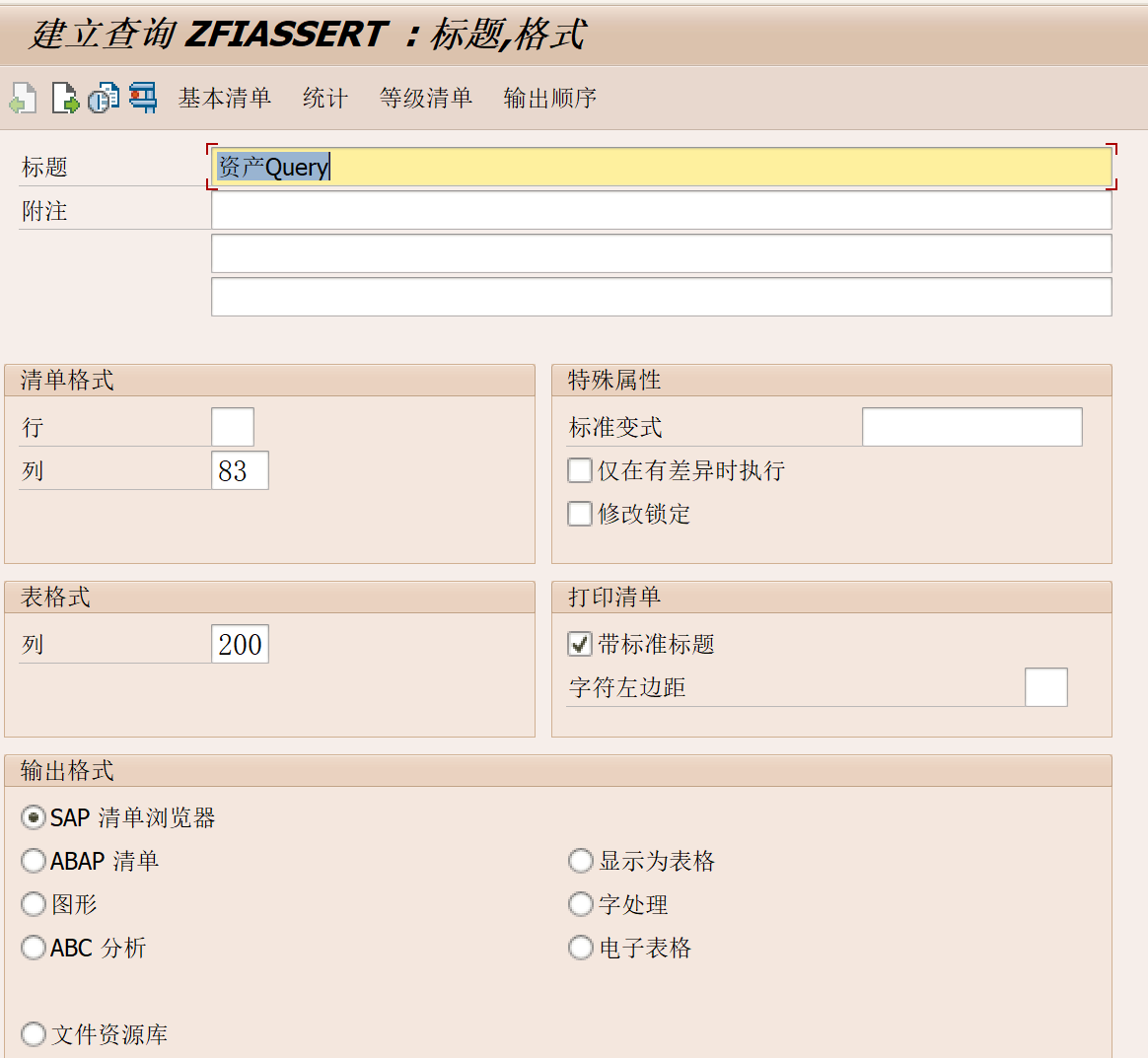
Task: Click 统计 in the application toolbar
Action: (x=324, y=98)
